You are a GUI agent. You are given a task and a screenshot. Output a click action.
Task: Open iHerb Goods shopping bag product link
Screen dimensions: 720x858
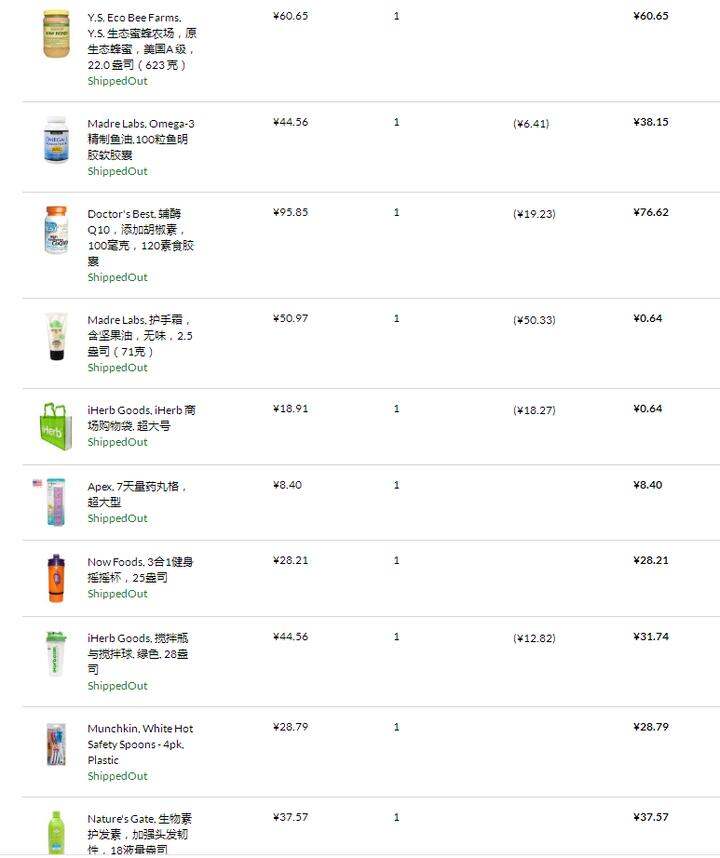click(141, 418)
